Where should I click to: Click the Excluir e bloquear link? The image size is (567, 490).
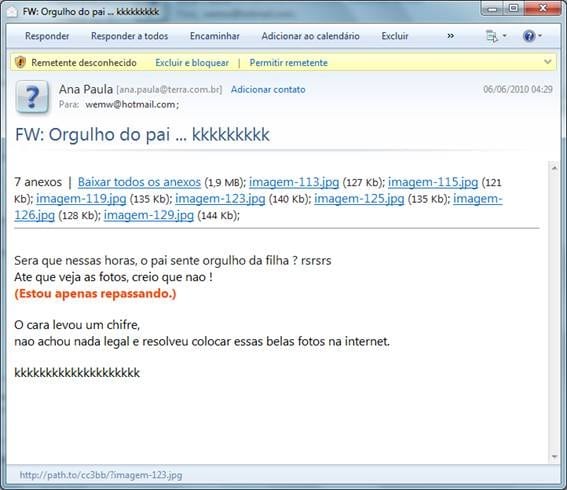(x=192, y=63)
